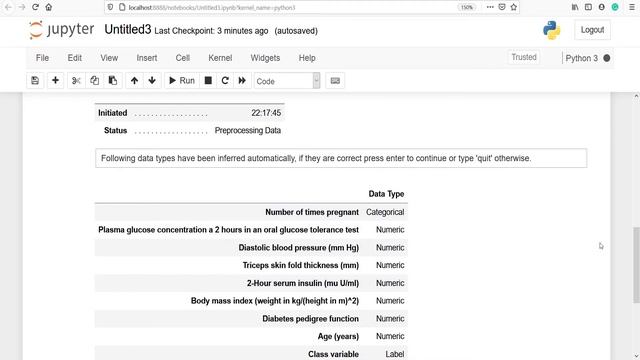Click the Python 3 kernel name

581,58
